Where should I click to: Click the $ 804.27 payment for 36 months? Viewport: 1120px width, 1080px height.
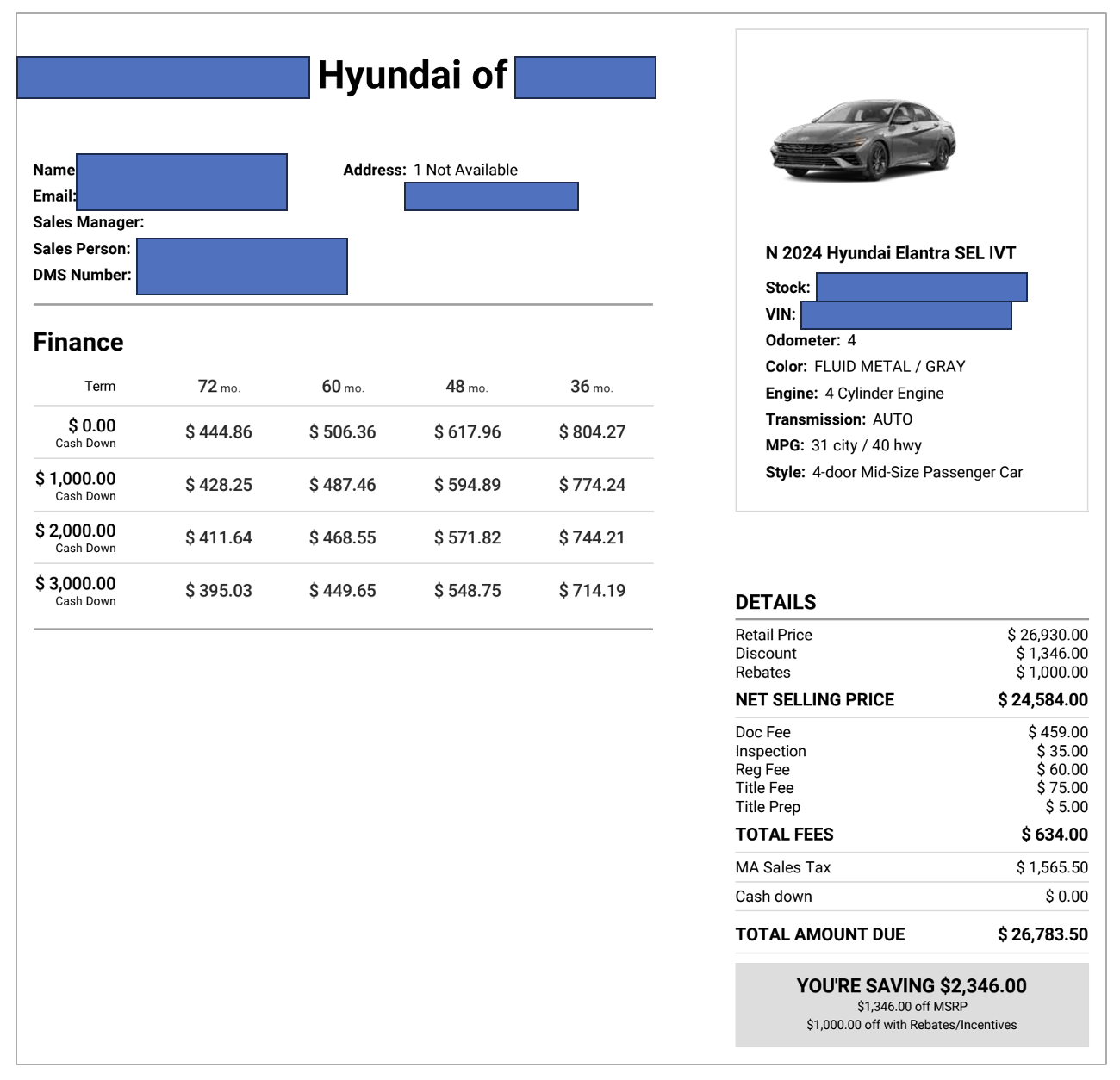(593, 432)
